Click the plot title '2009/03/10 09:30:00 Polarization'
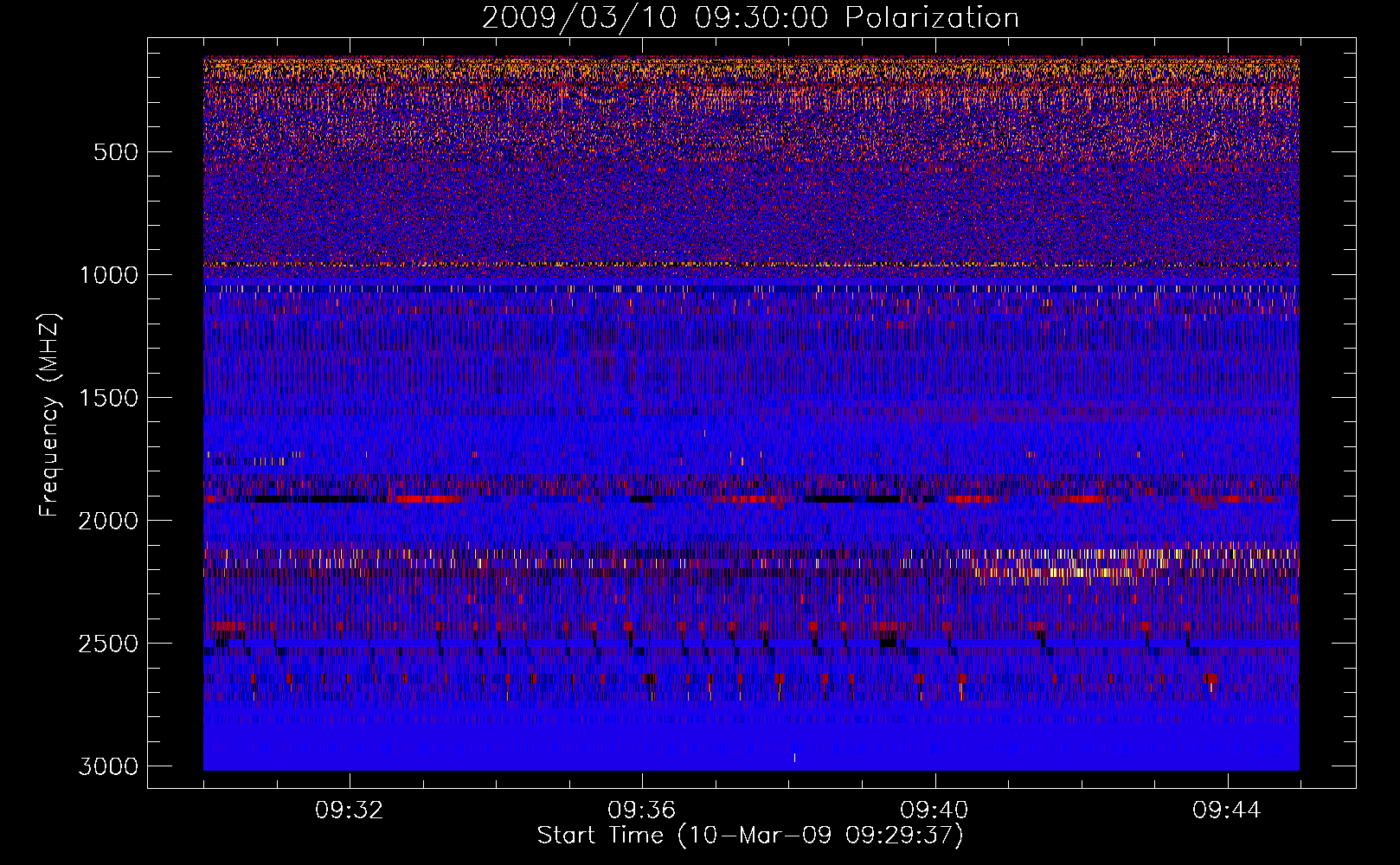The width and height of the screenshot is (1400, 865). (750, 18)
